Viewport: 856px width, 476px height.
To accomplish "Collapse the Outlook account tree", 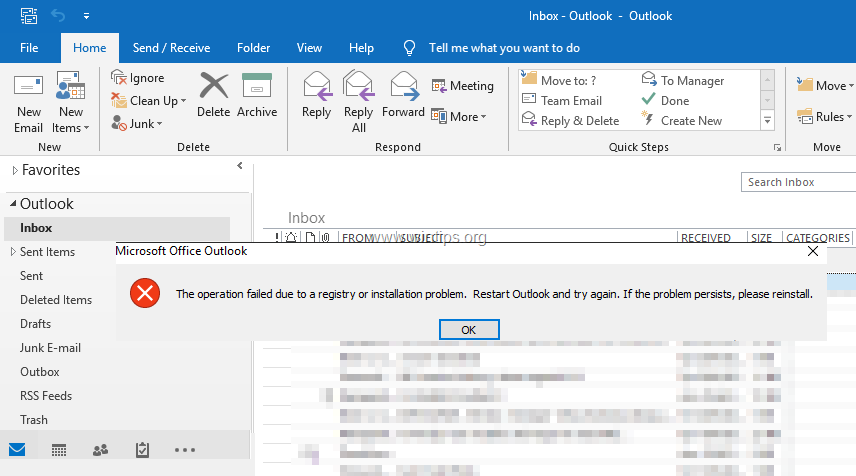I will coord(13,203).
